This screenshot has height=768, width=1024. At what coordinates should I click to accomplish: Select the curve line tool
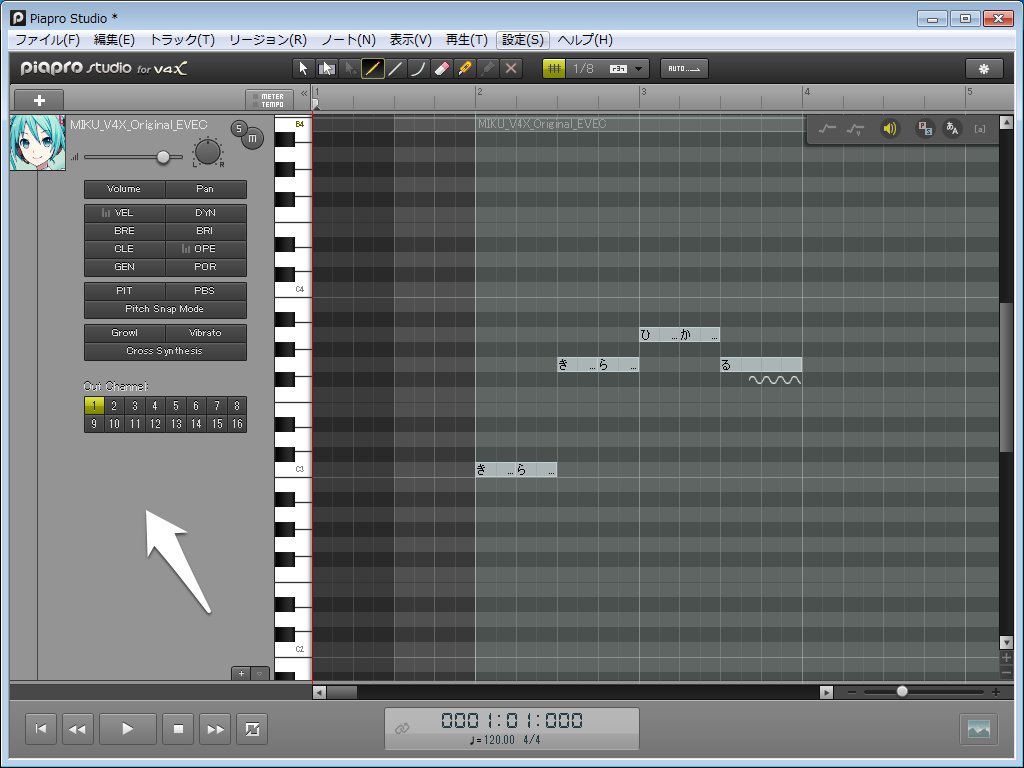pyautogui.click(x=418, y=69)
